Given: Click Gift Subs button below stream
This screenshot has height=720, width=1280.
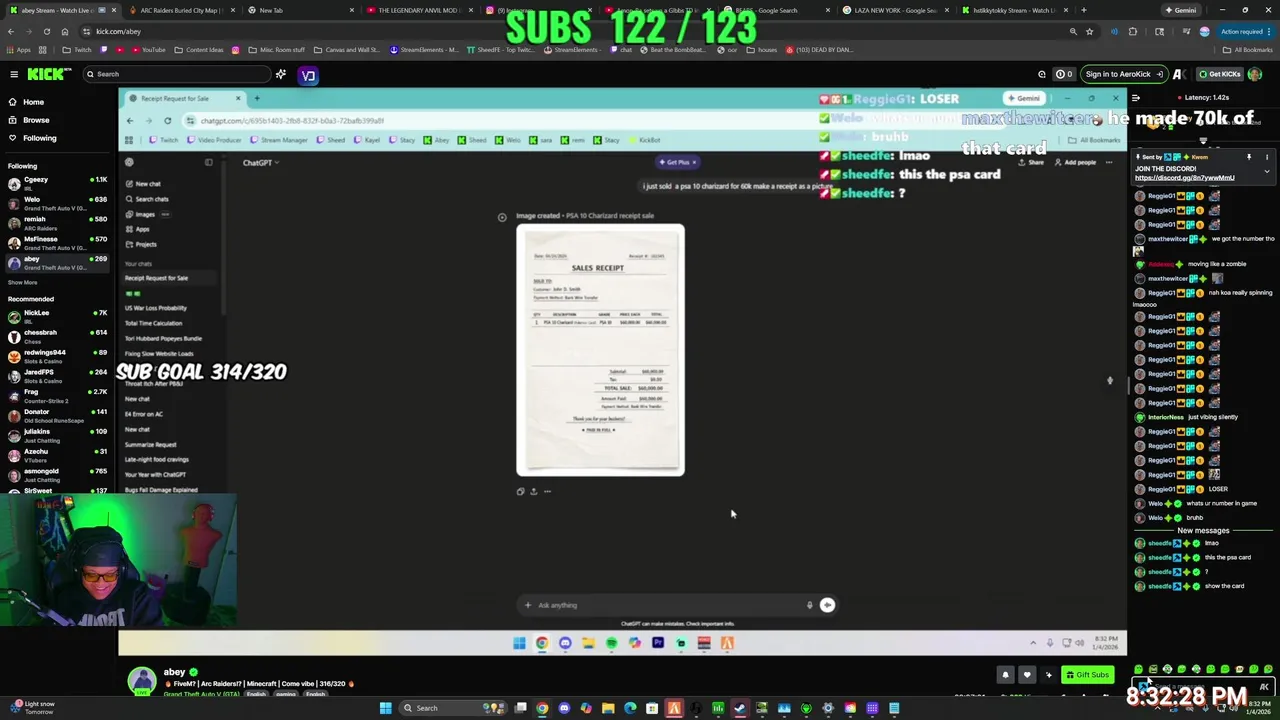Looking at the screenshot, I should click(x=1088, y=675).
